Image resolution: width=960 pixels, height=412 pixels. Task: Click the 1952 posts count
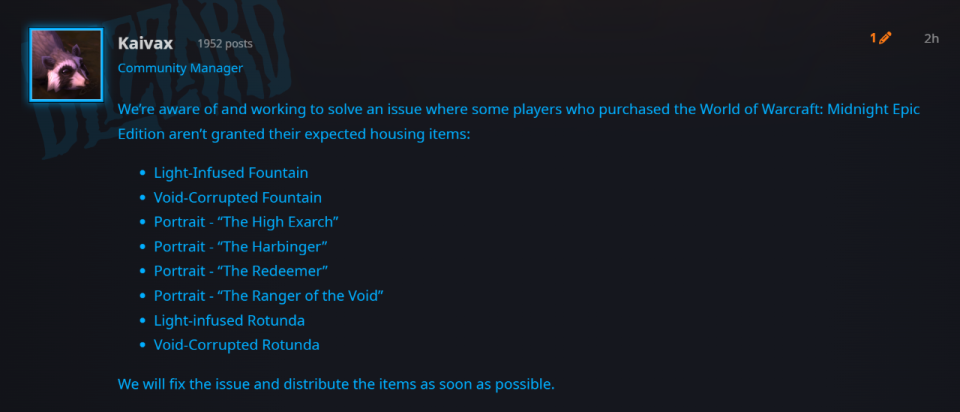(x=224, y=44)
